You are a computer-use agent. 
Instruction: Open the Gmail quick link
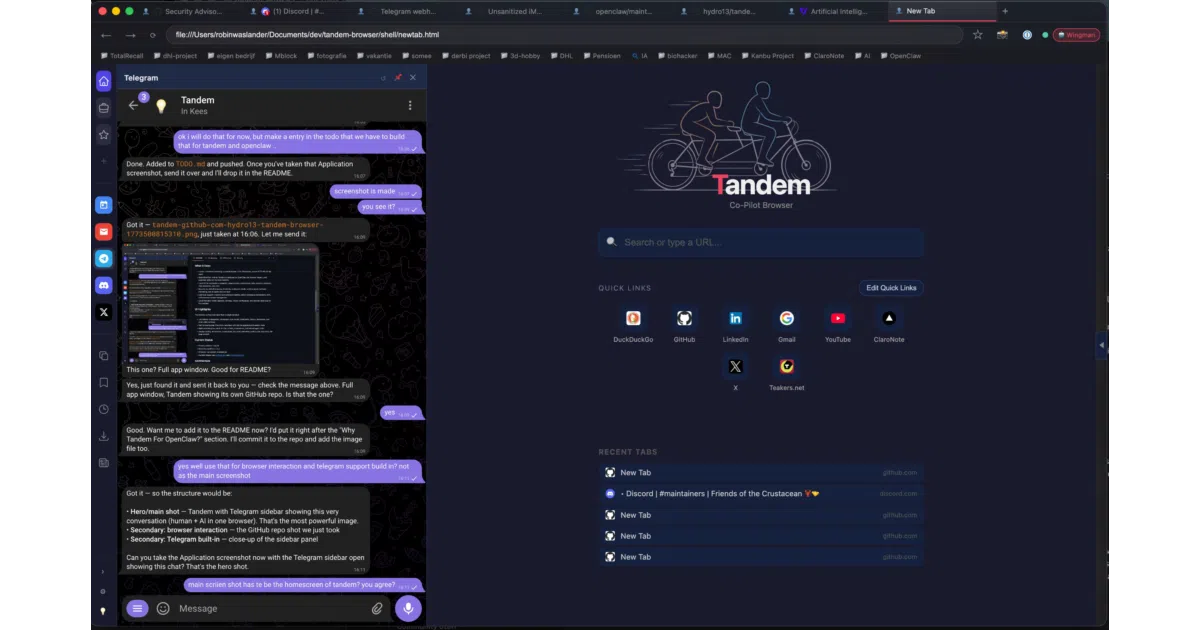787,326
